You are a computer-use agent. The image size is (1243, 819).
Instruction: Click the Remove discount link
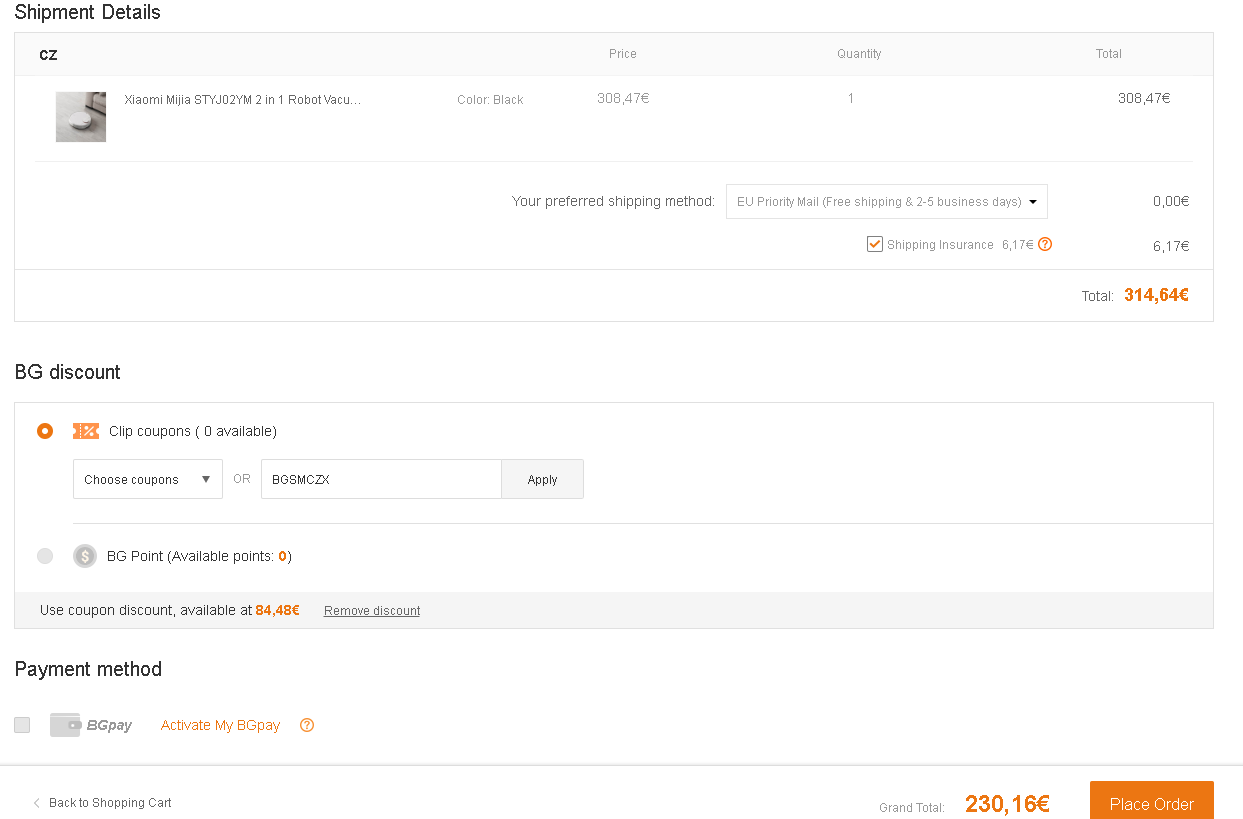point(372,610)
